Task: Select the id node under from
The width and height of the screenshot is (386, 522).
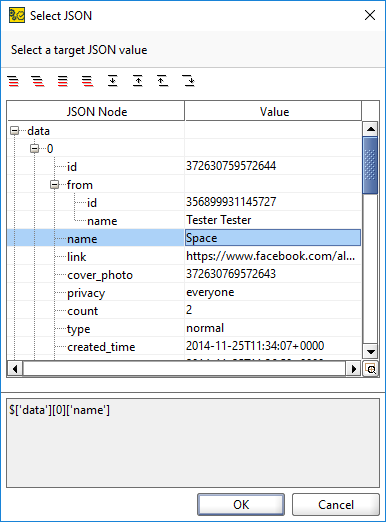Action: point(92,203)
